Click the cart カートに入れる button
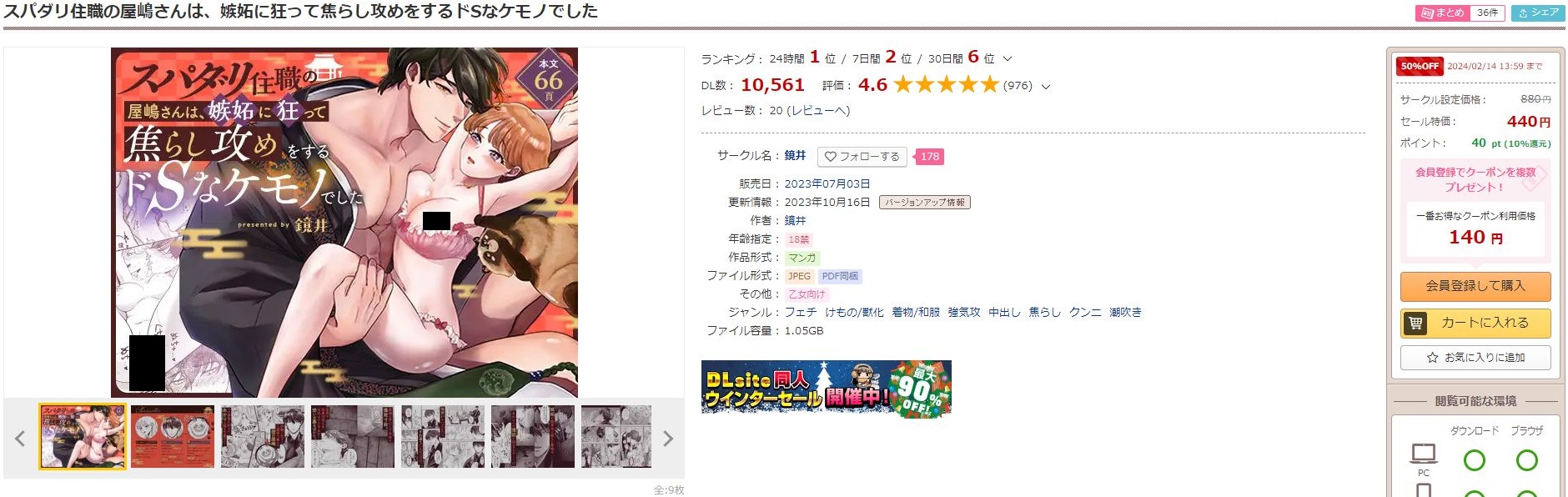The image size is (1568, 497). tap(1475, 323)
